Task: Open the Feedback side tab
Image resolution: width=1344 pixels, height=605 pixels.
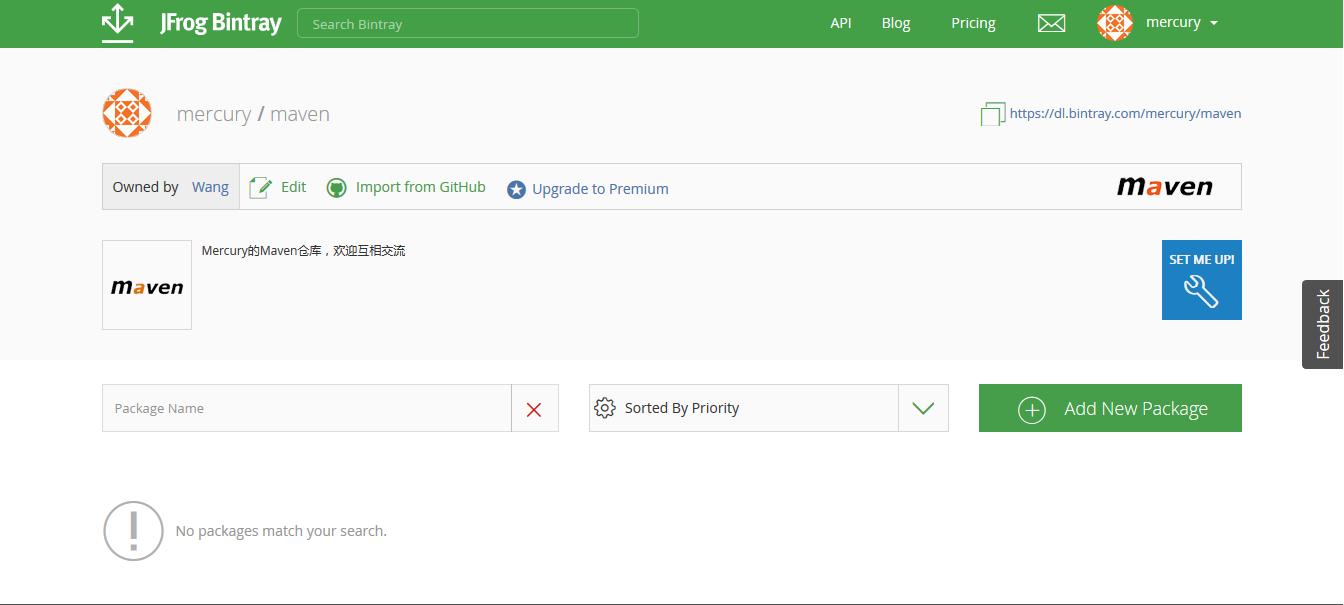Action: (1323, 324)
